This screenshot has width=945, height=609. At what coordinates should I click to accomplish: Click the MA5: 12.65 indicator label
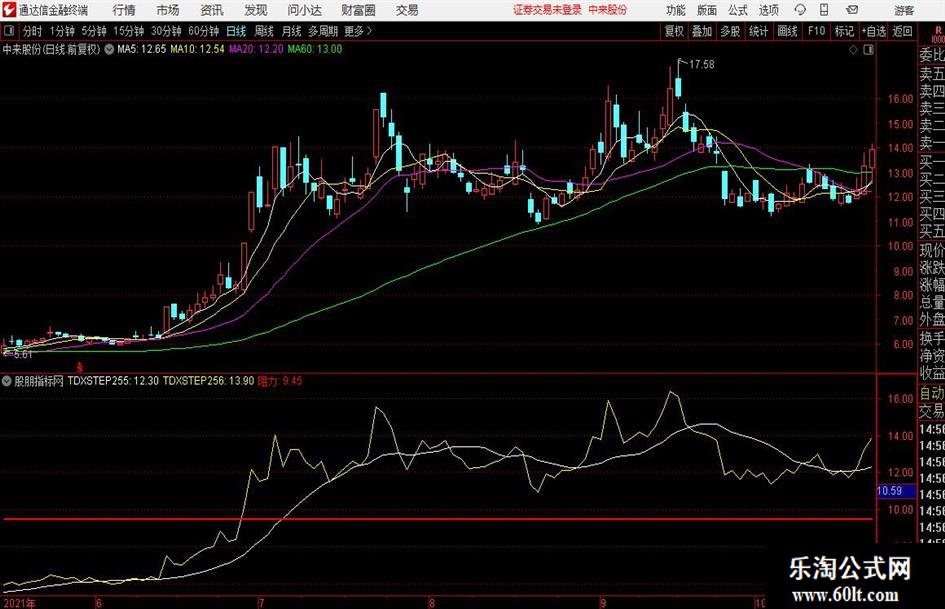142,49
